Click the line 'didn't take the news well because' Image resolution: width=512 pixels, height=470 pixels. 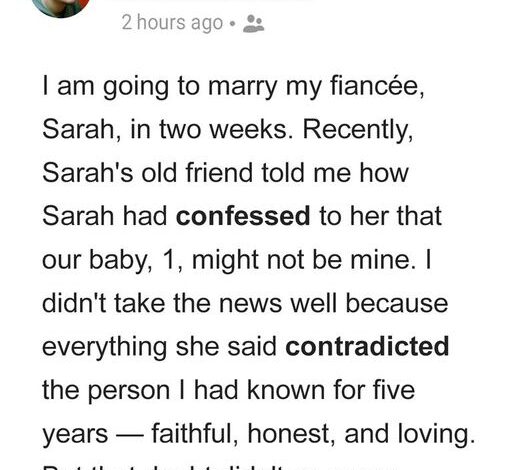pyautogui.click(x=245, y=303)
